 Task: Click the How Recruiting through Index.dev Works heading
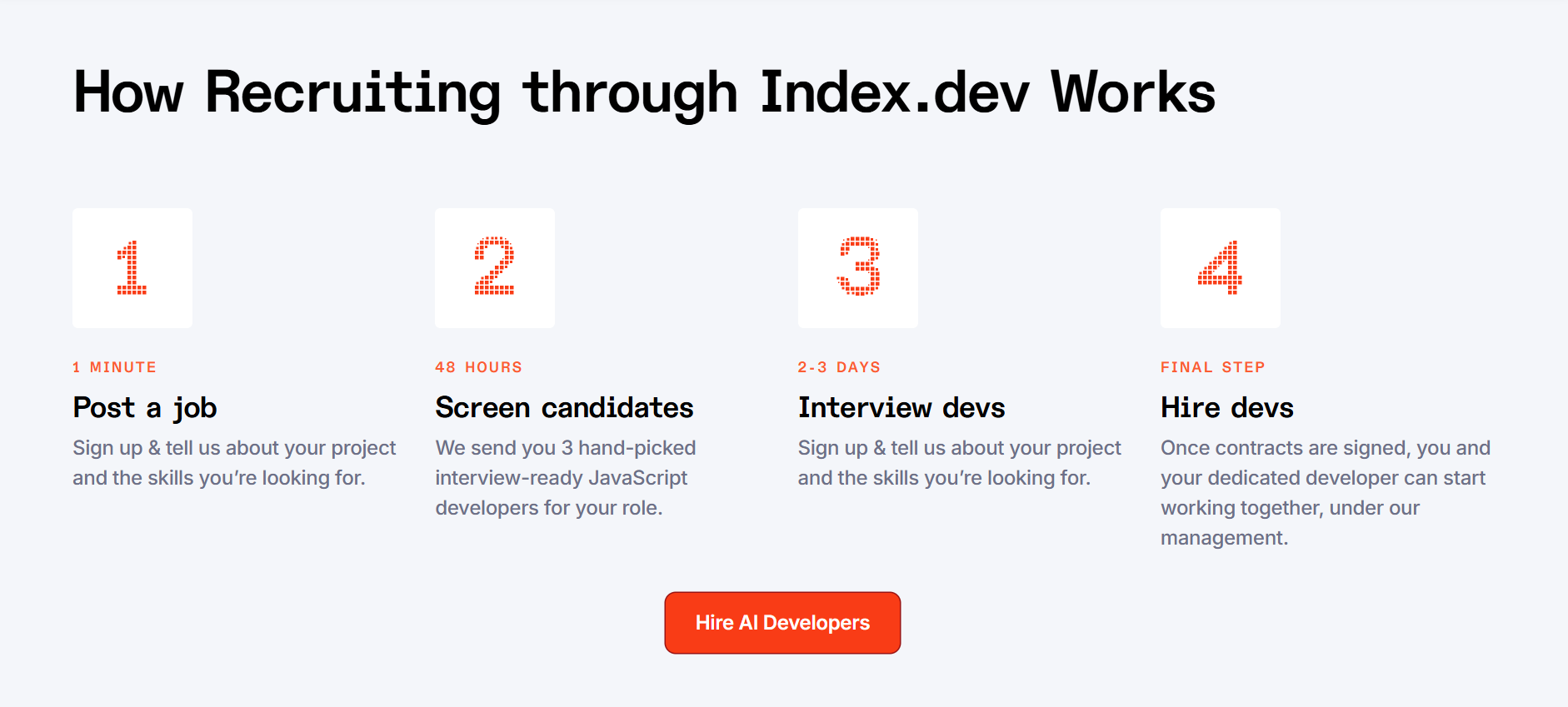click(x=643, y=92)
